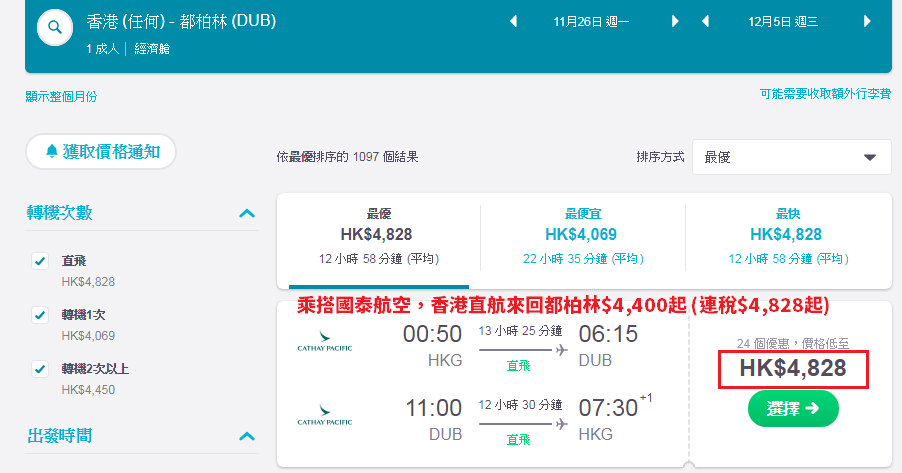Screen dimensions: 902x473
Task: Click the Cathay Pacific logo on return flight
Action: point(324,415)
